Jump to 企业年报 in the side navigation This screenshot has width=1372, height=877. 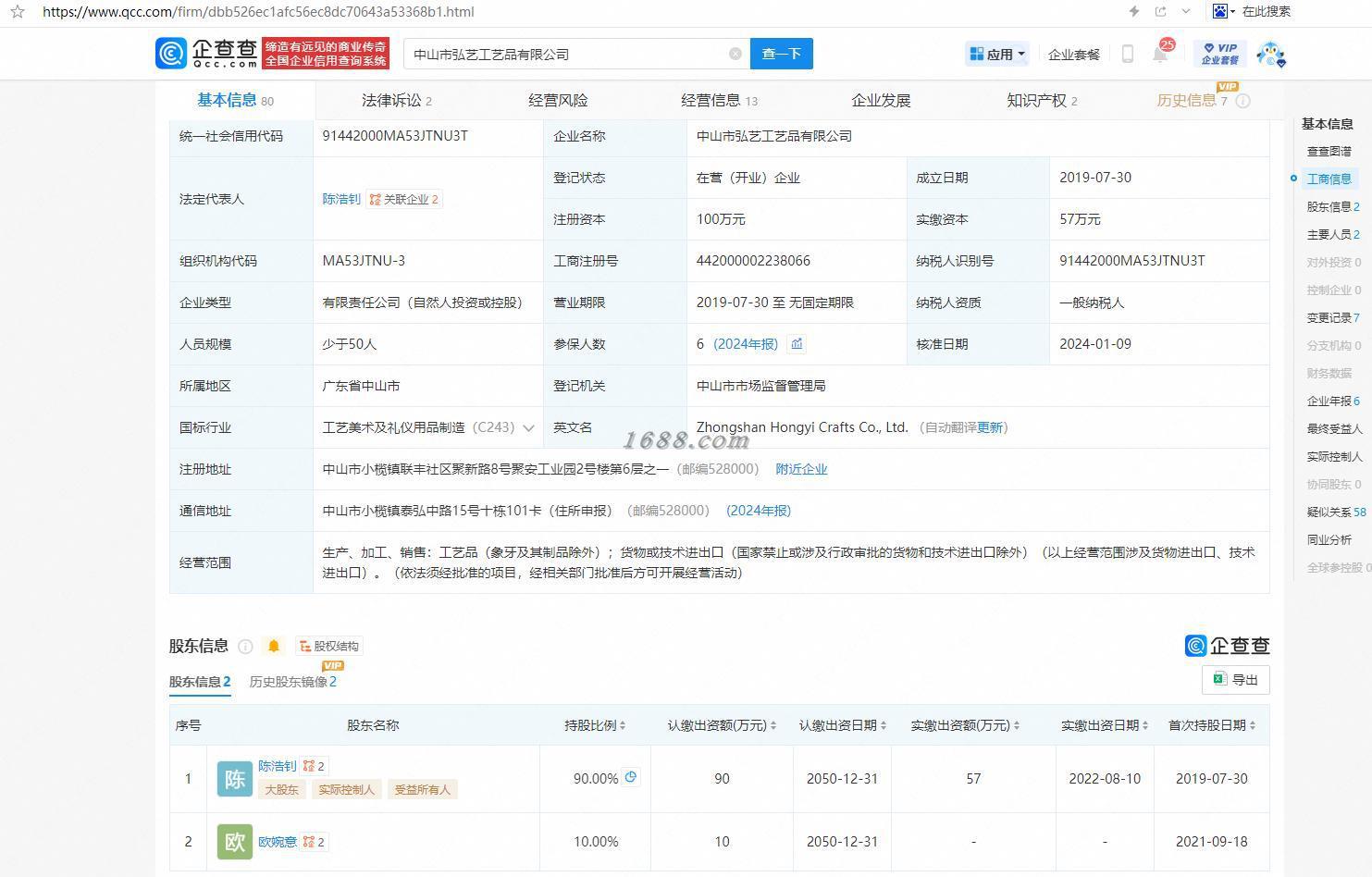point(1333,401)
